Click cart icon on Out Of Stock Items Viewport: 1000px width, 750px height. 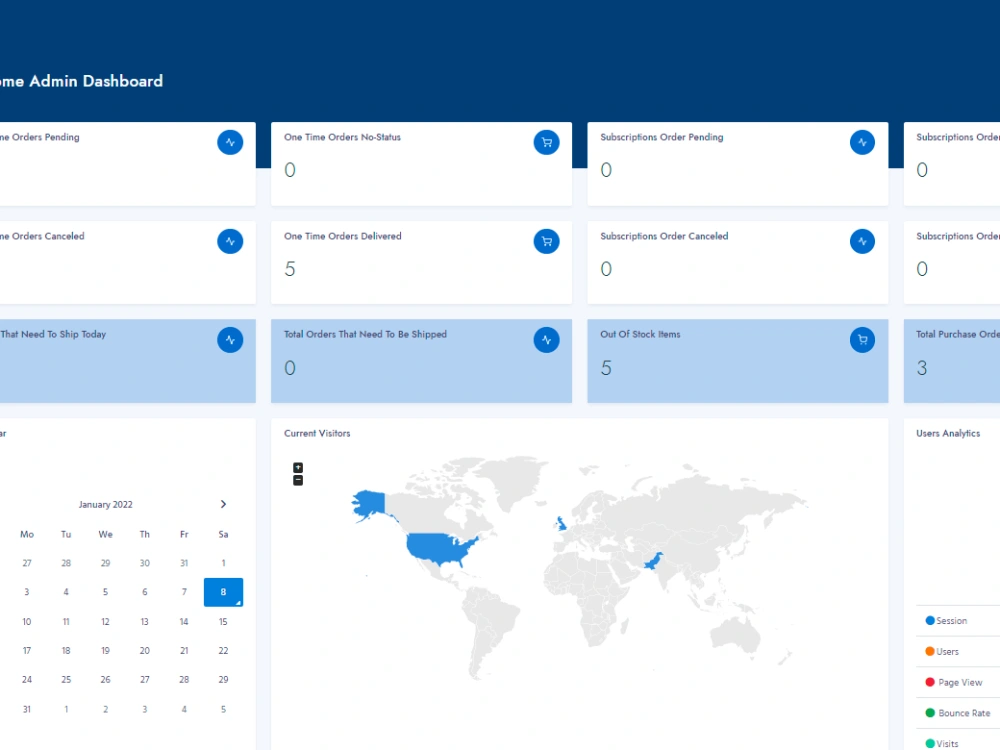862,340
